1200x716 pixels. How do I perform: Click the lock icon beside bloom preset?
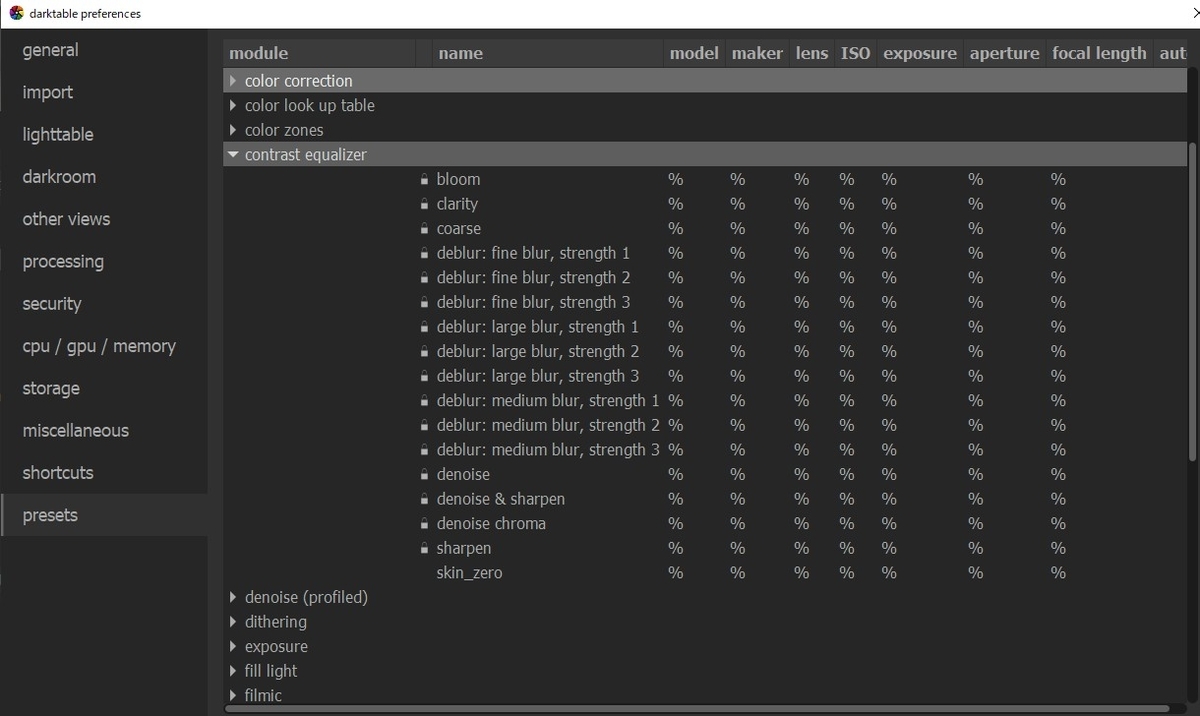(424, 180)
